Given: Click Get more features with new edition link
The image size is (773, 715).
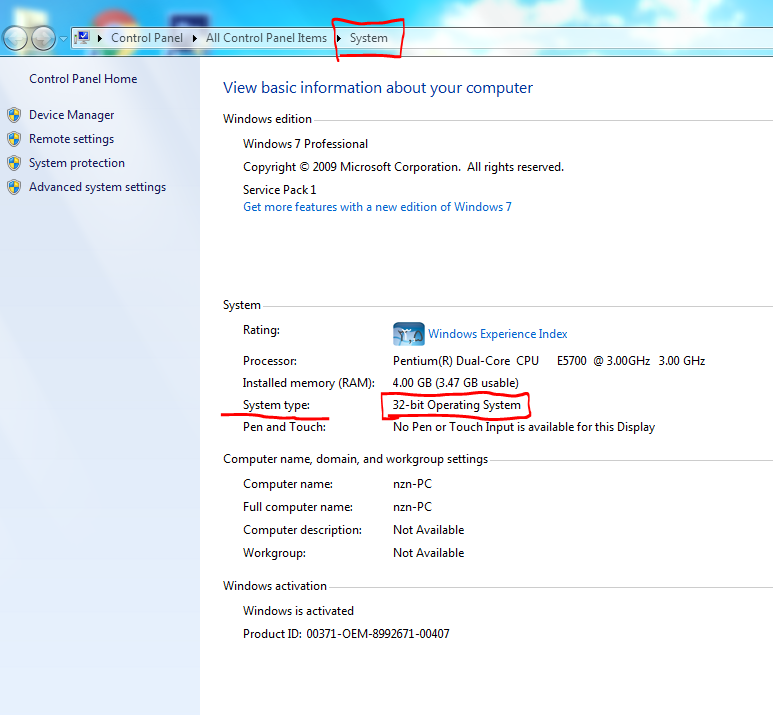Looking at the screenshot, I should [377, 207].
